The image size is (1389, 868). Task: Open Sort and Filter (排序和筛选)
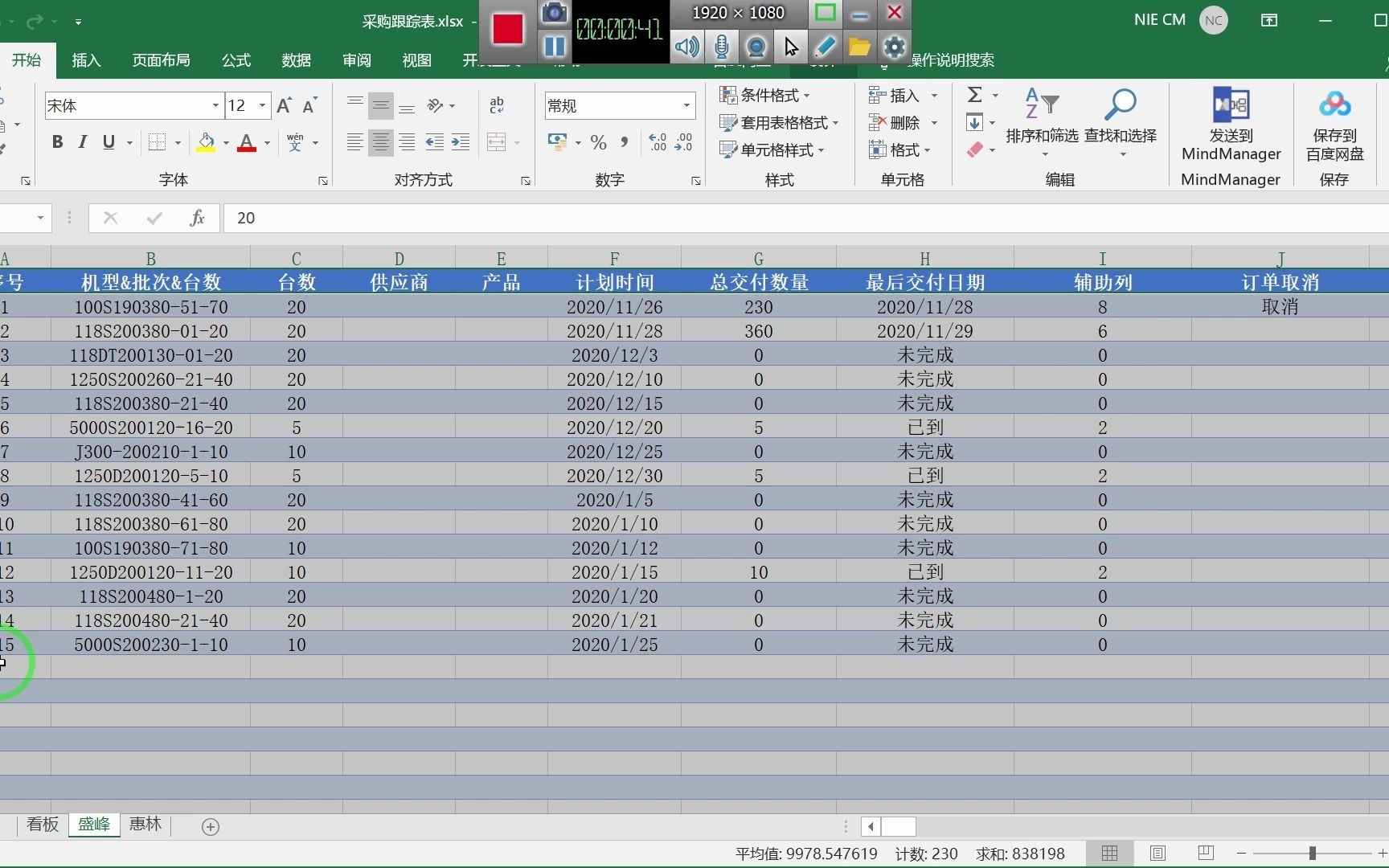coord(1042,122)
